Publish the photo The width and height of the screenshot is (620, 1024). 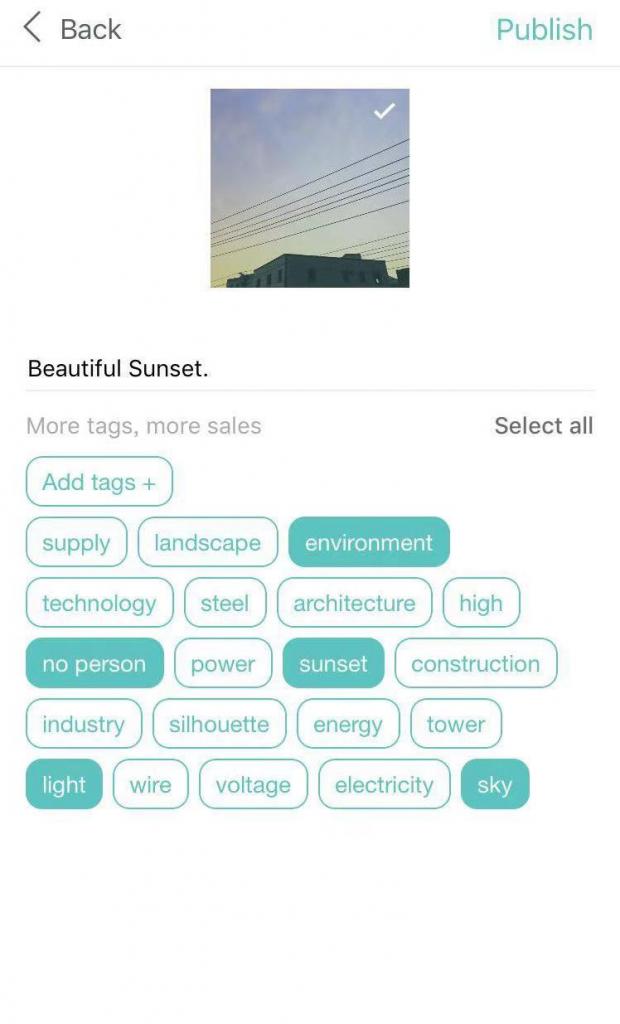tap(544, 29)
